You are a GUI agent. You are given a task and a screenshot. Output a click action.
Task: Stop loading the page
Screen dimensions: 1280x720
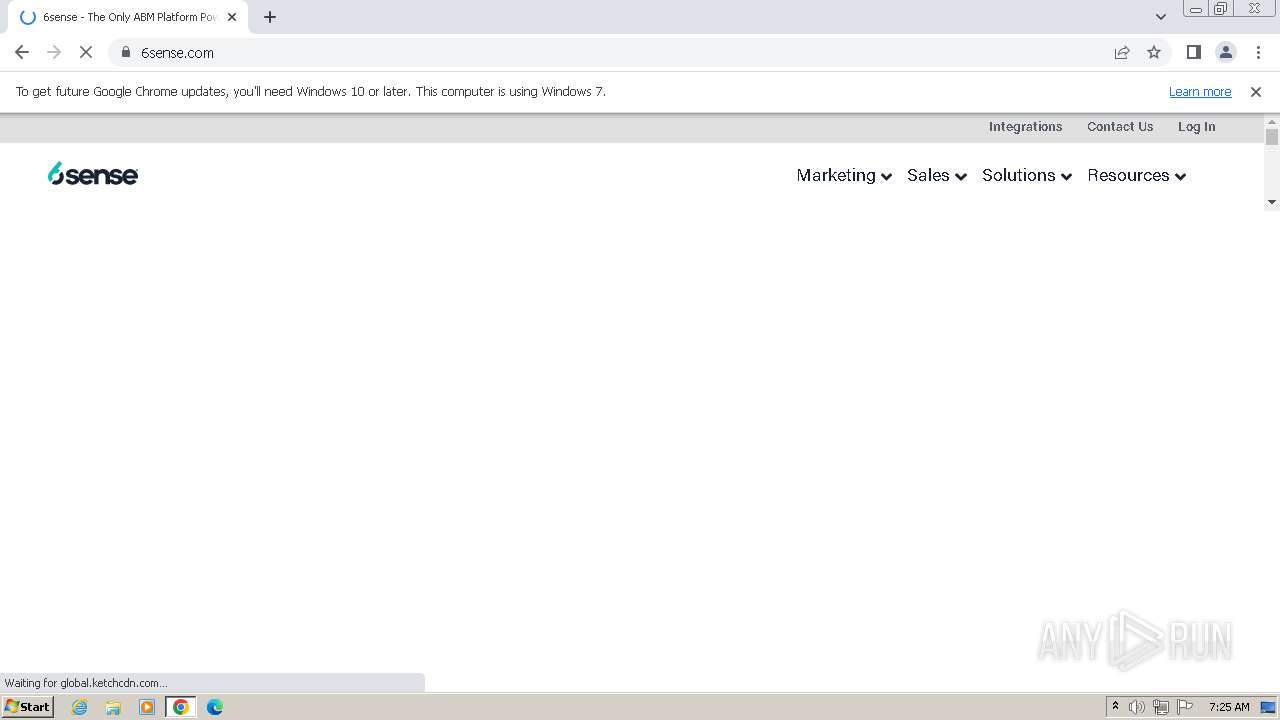[86, 52]
